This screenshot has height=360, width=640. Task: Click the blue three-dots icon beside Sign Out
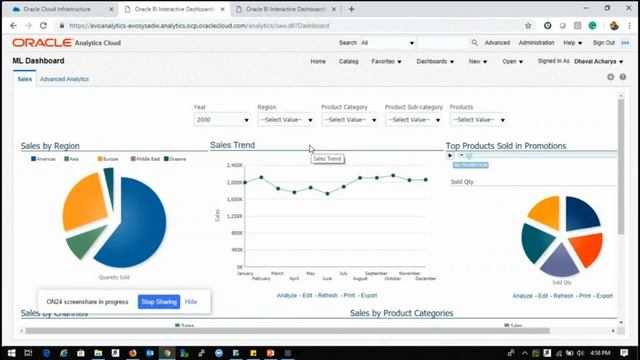625,43
